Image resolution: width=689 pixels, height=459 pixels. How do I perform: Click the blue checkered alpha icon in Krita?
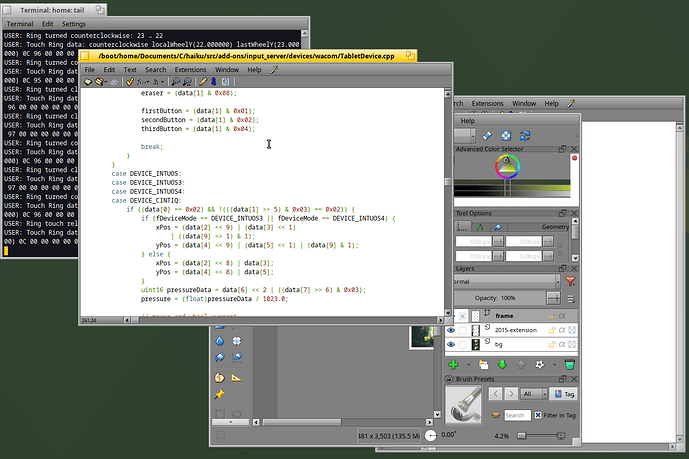coord(506,136)
